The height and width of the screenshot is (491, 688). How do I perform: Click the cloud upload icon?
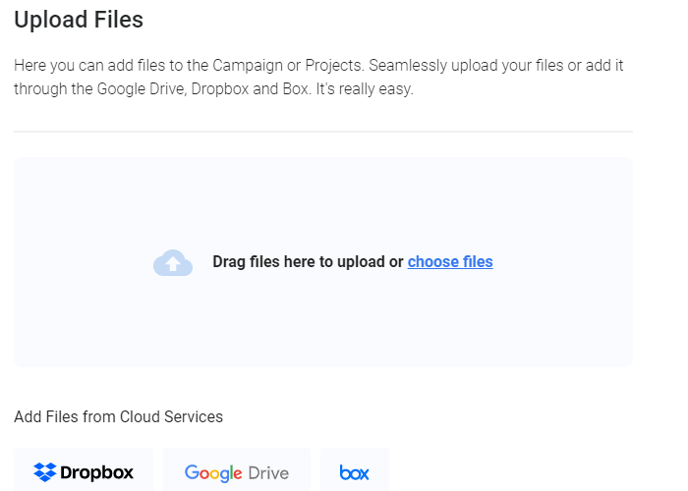[x=173, y=263]
